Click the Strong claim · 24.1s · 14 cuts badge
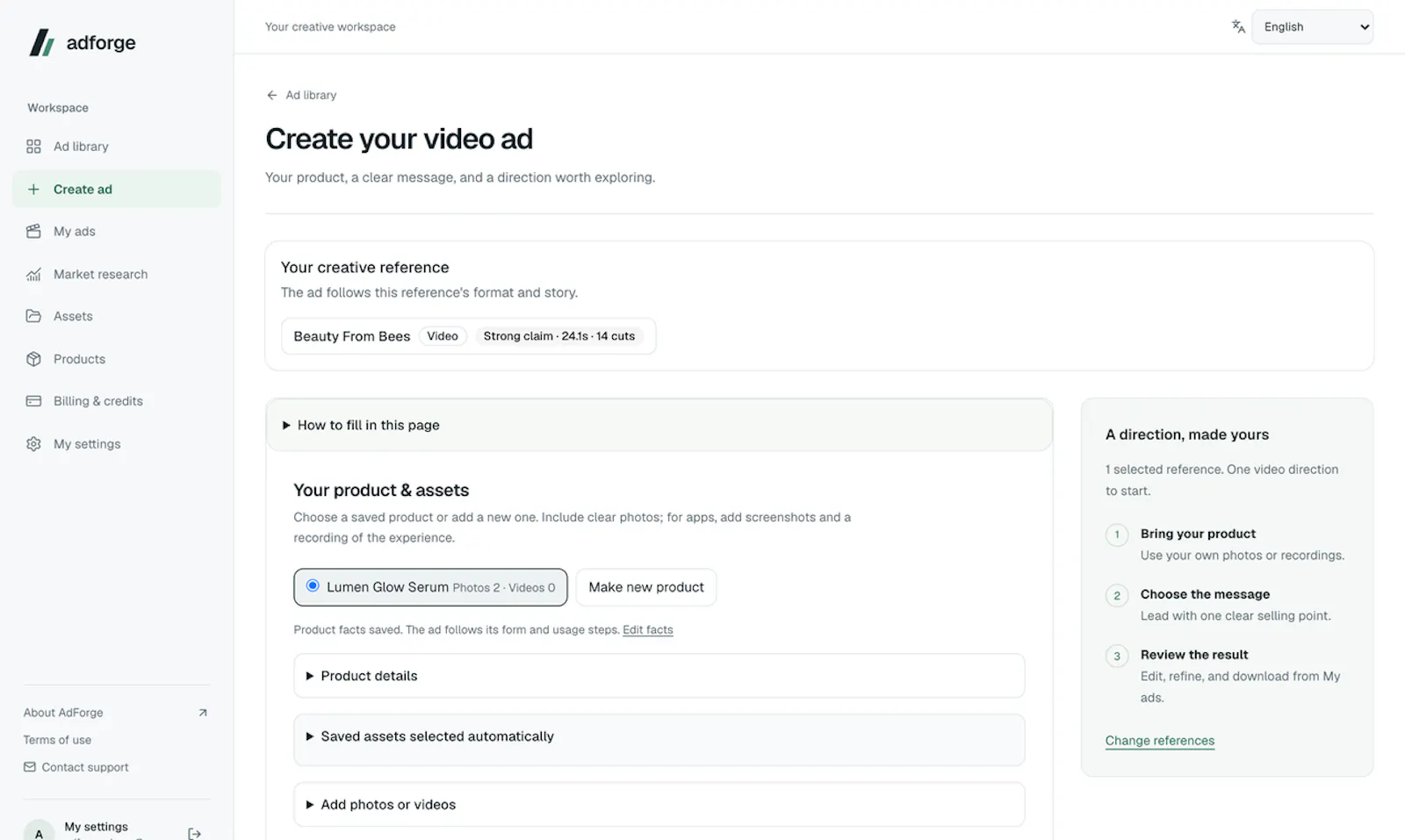The image size is (1405, 840). (559, 336)
